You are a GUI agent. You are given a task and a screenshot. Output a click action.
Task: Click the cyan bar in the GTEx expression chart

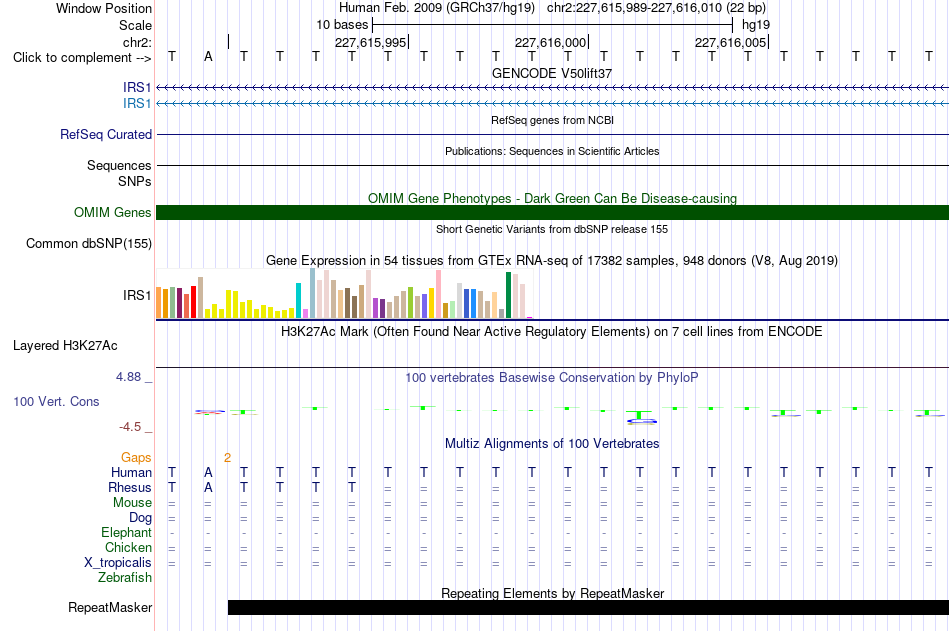pos(298,300)
